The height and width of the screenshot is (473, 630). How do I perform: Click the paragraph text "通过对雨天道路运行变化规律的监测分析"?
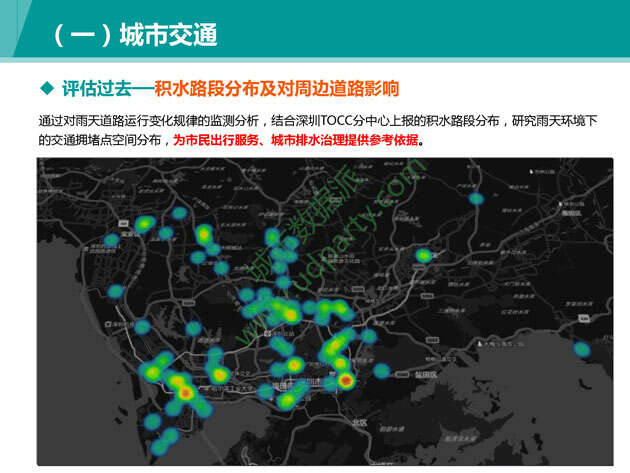[x=148, y=121]
